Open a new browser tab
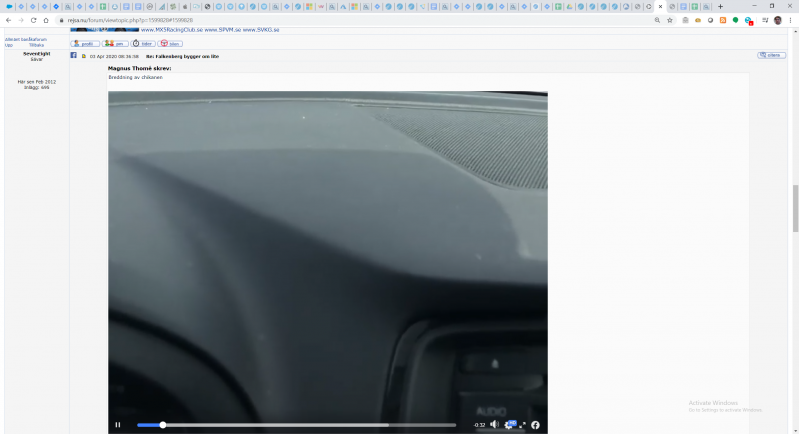This screenshot has height=434, width=799. click(x=720, y=7)
